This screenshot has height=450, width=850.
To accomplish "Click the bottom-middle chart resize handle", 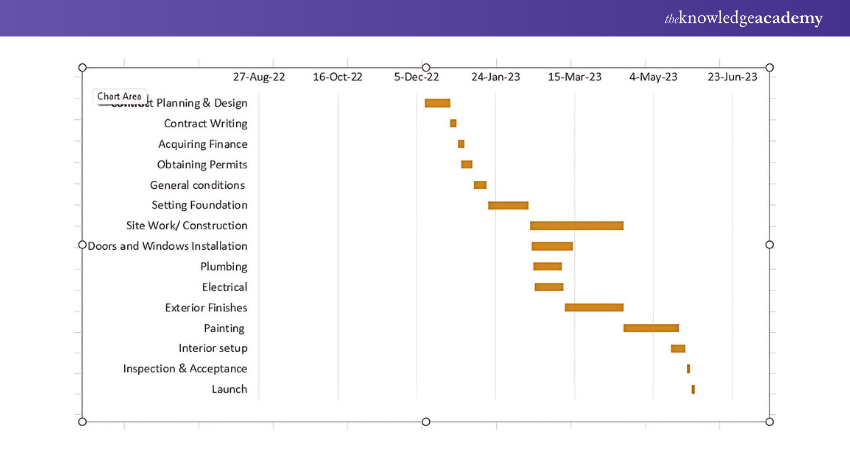I will [x=426, y=422].
